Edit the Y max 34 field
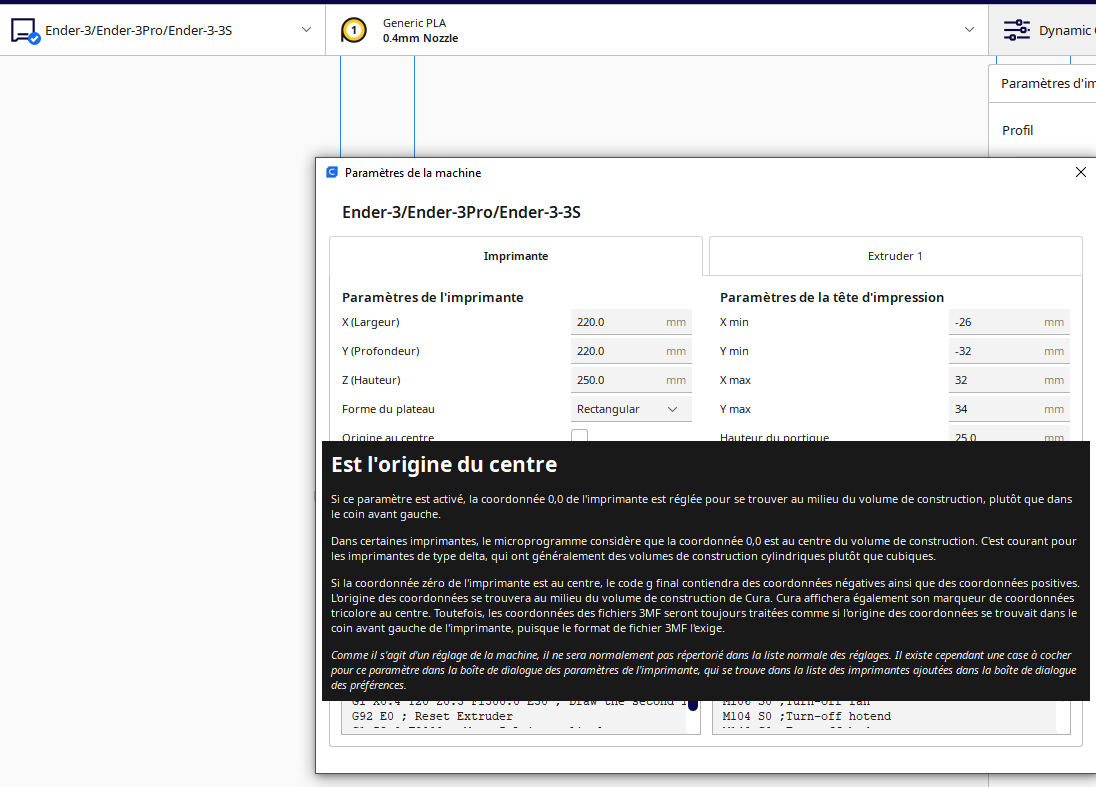Viewport: 1096px width, 787px height. 1009,409
